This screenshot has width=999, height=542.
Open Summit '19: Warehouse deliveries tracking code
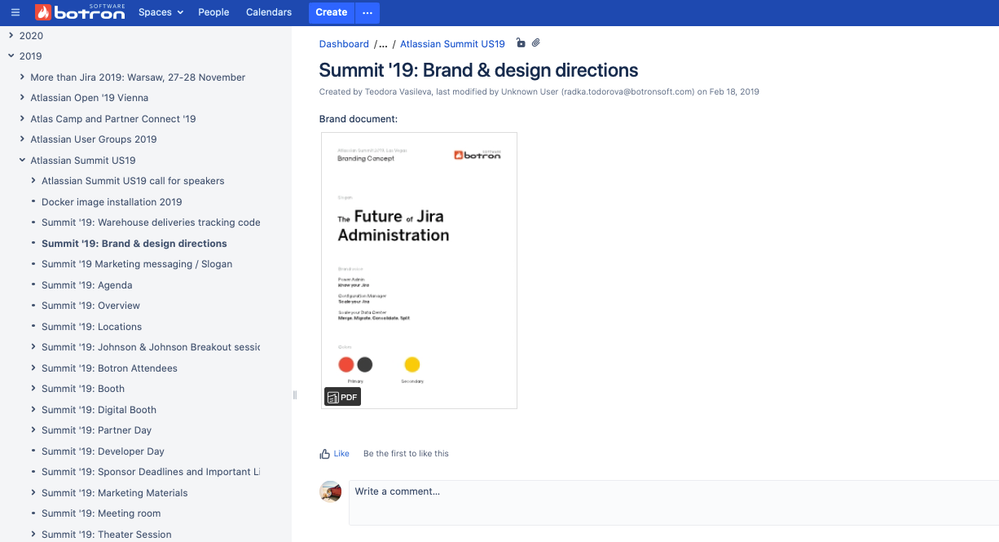pos(151,222)
